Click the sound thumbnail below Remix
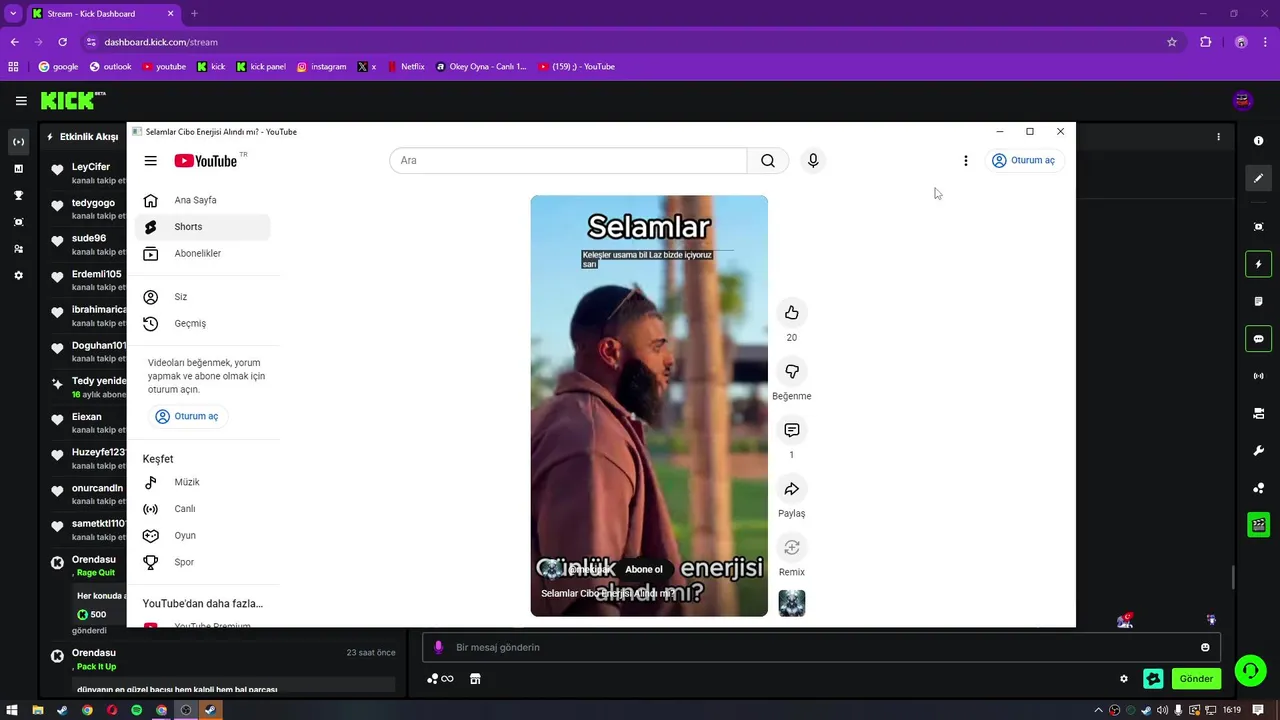The image size is (1280, 720). (792, 603)
